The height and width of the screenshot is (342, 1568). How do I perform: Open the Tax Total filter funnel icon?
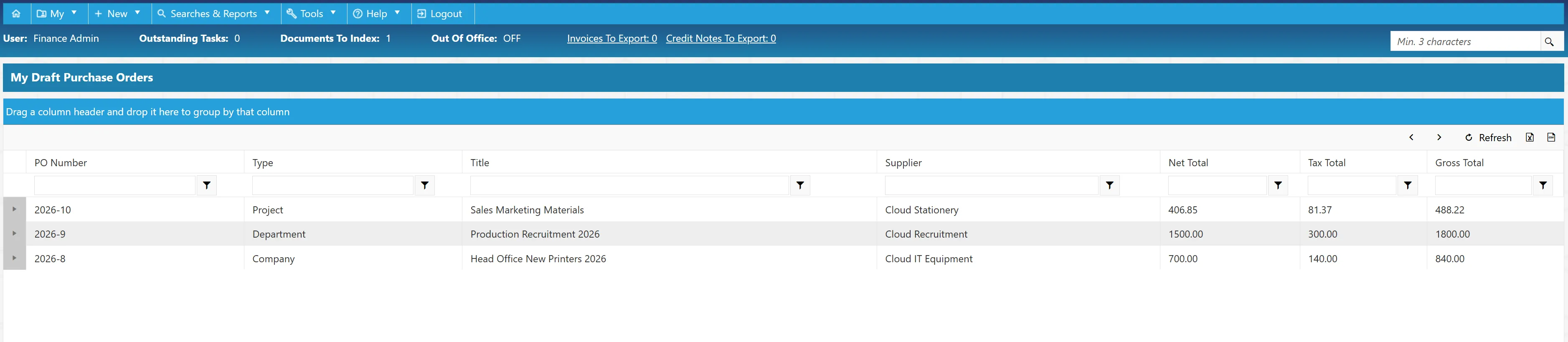(x=1408, y=185)
